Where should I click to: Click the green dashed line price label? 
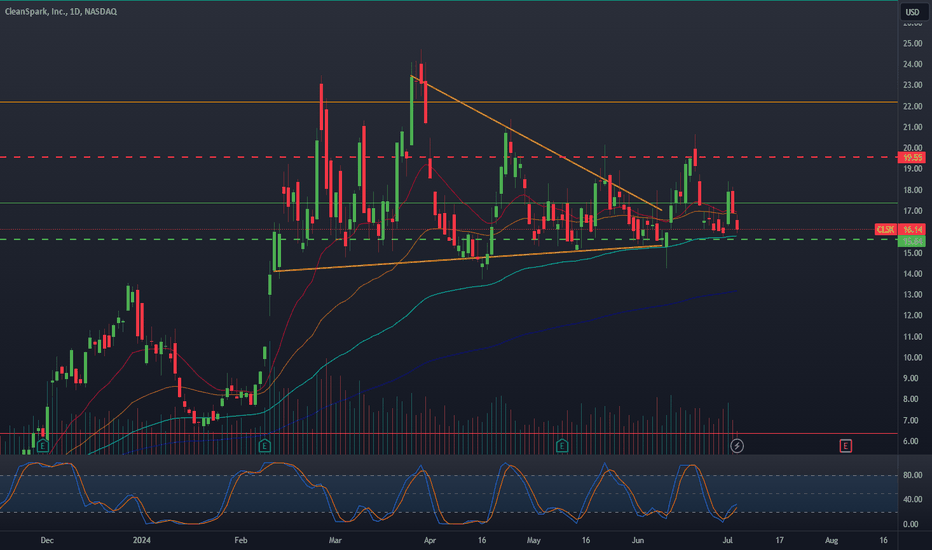pos(912,241)
